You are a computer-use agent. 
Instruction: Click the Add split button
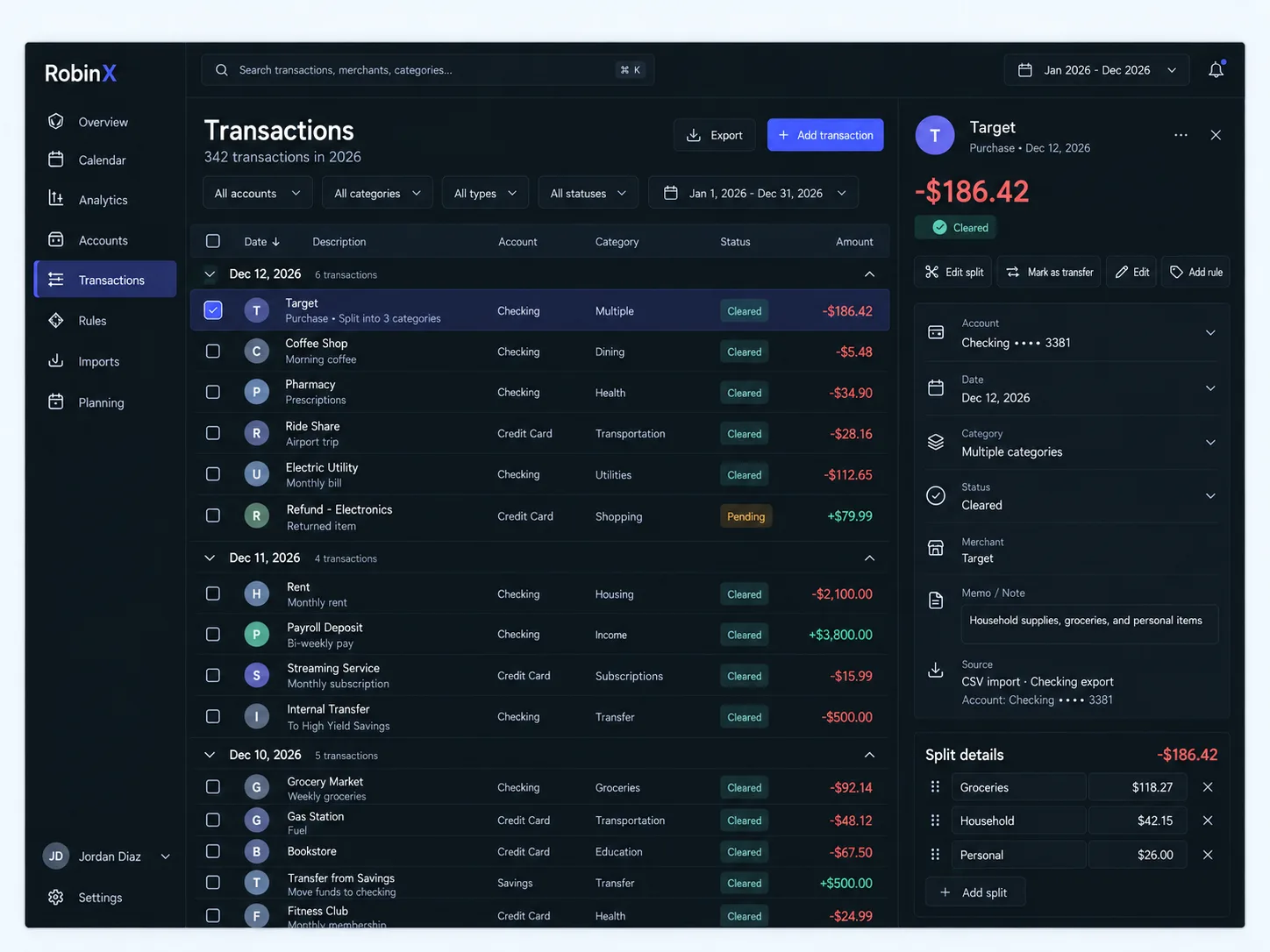pos(974,892)
